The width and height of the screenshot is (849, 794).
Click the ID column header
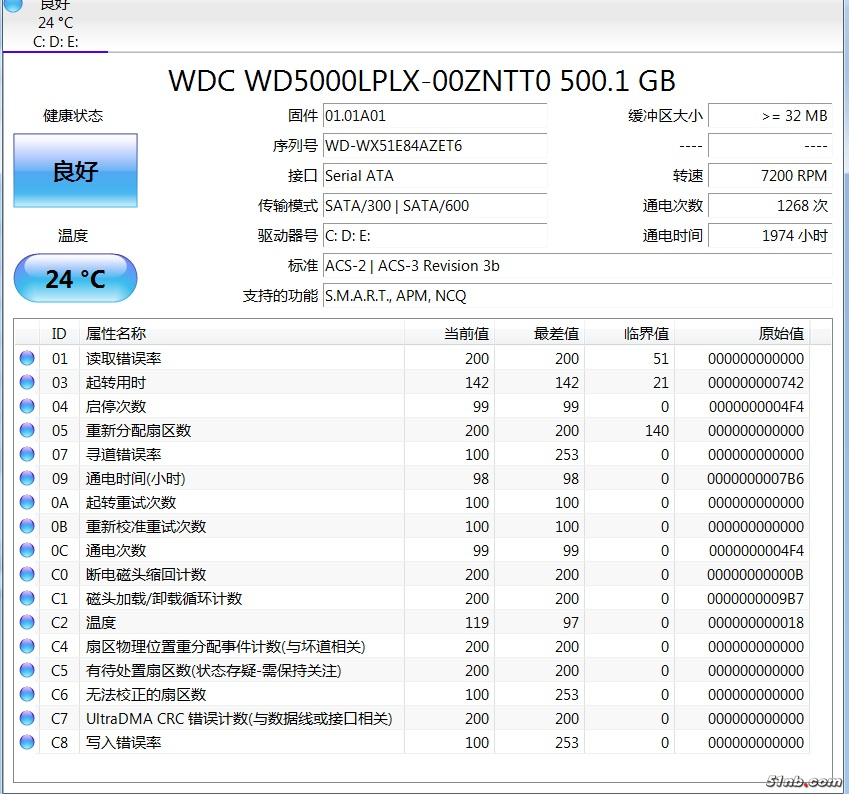click(59, 334)
